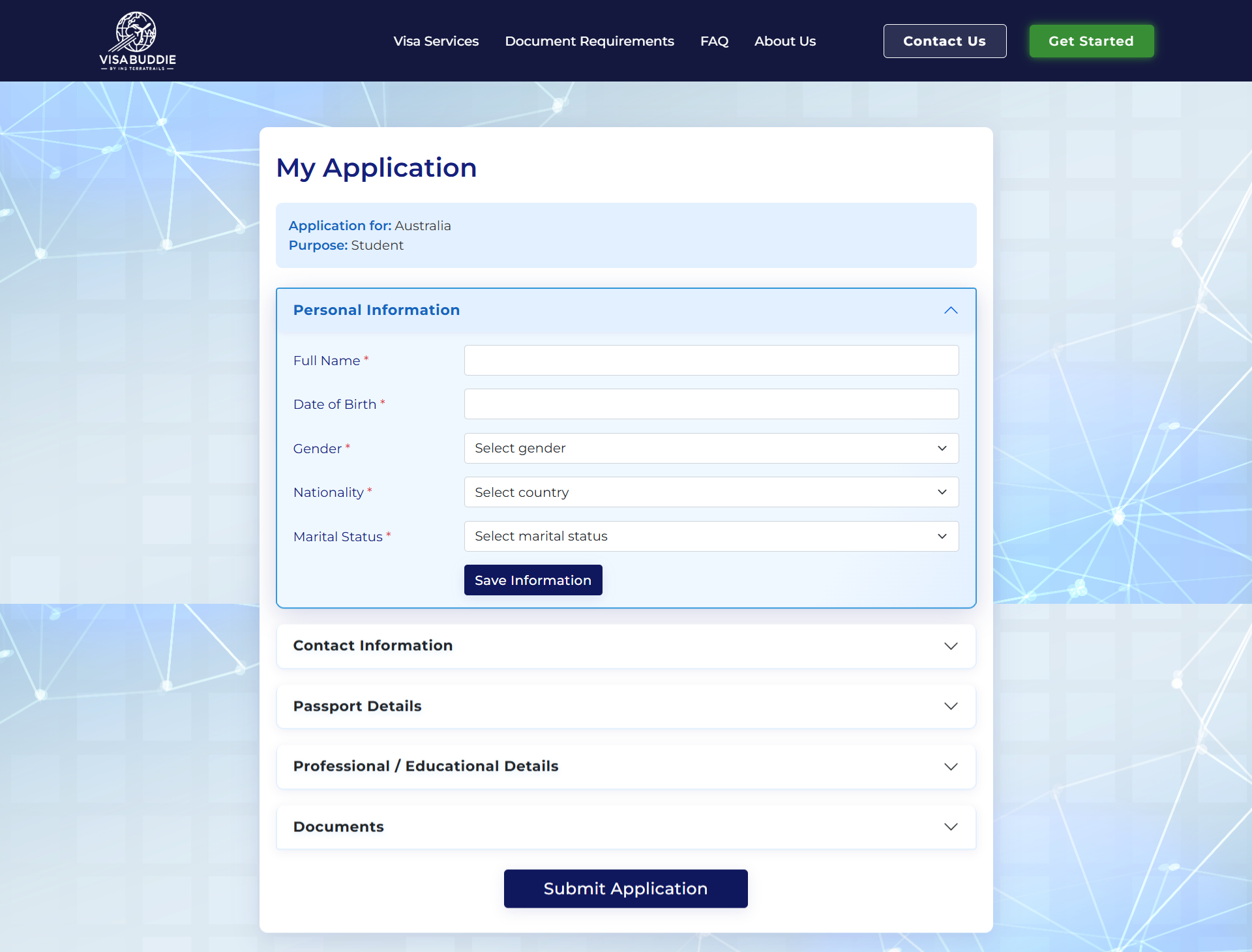The height and width of the screenshot is (952, 1252).
Task: Click the Save Information button
Action: (x=533, y=580)
